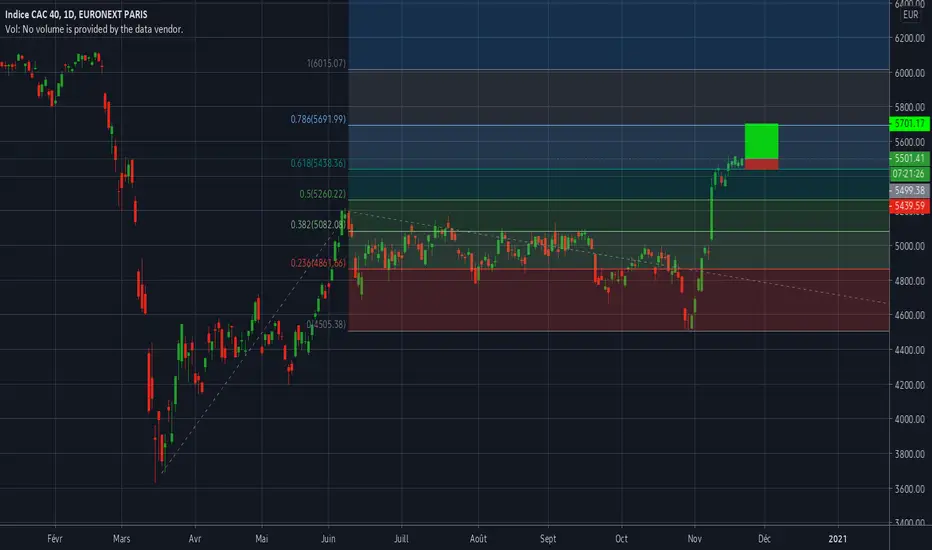Screen dimensions: 932x550
Task: Click the Déc time axis label
Action: [764, 539]
